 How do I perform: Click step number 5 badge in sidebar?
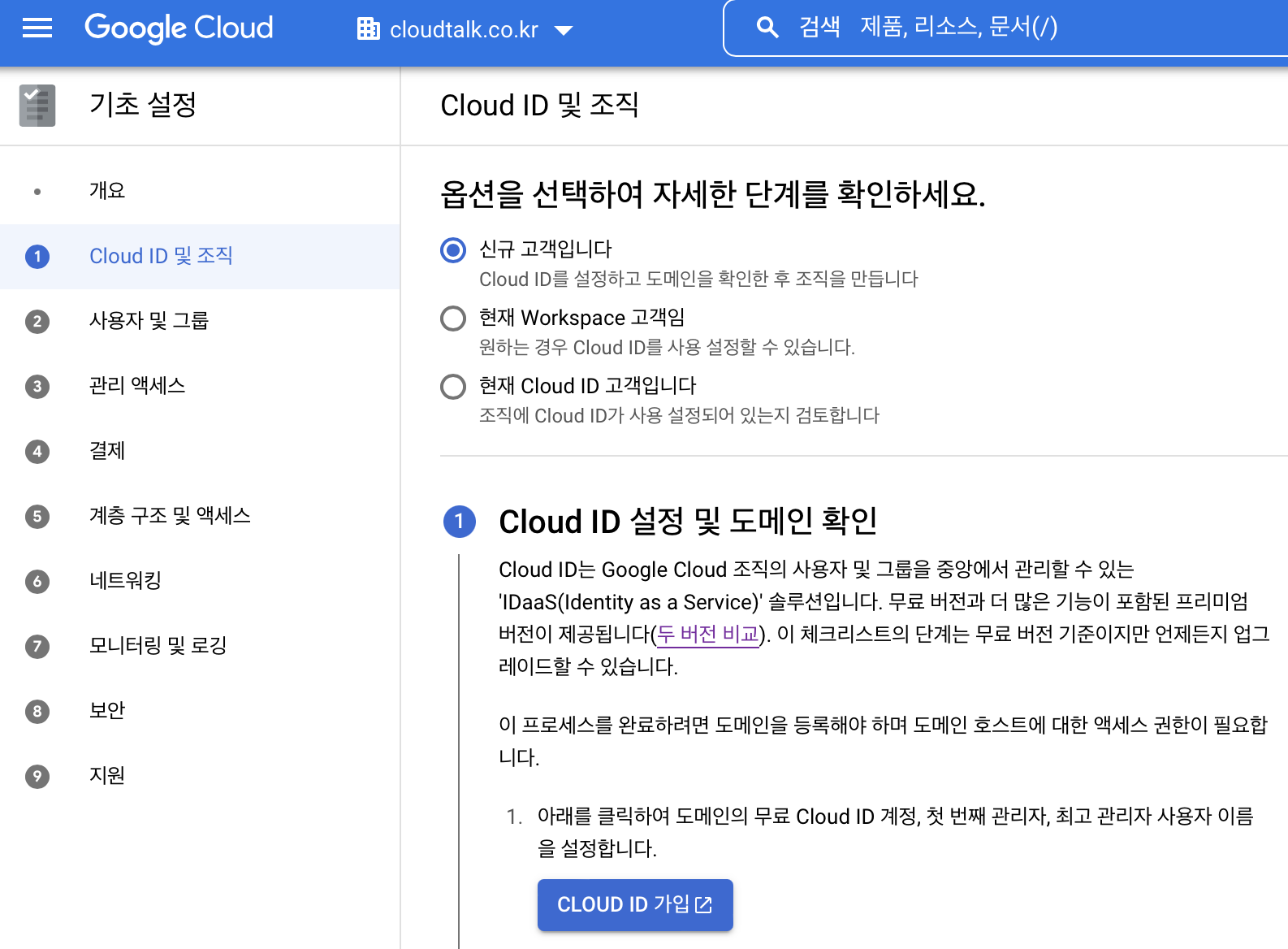tap(37, 517)
